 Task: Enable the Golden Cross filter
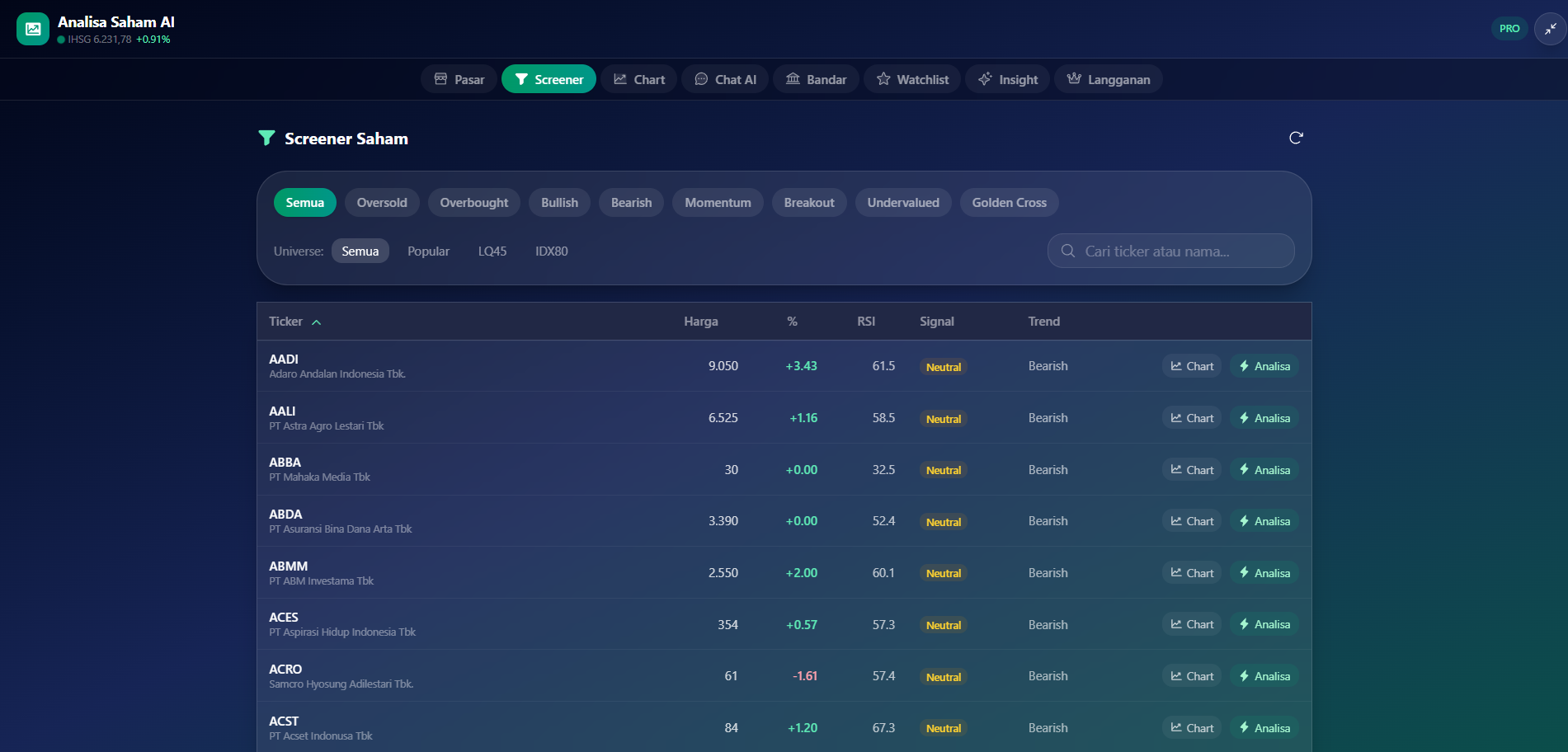(1009, 203)
